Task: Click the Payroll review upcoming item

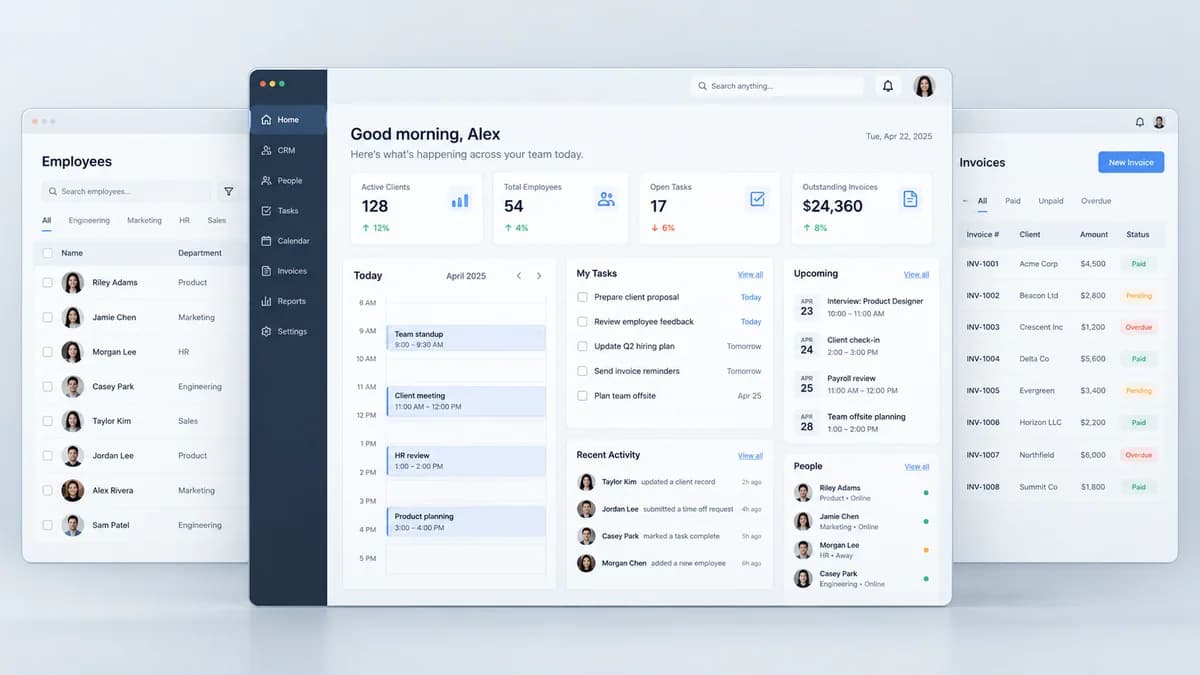Action: point(862,384)
